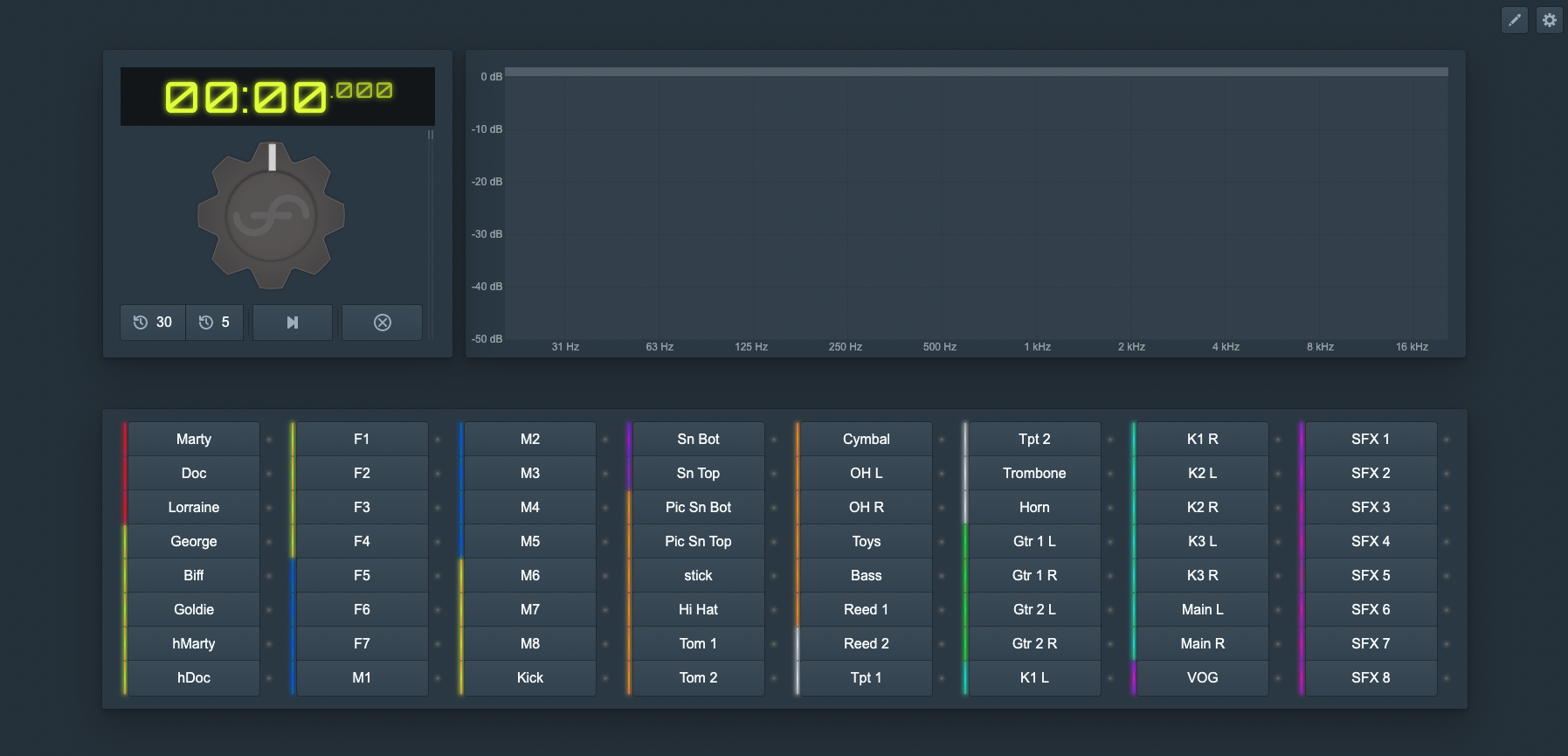Select the K1 R channel
Screen dimensions: 1568x756
(x=1203, y=439)
